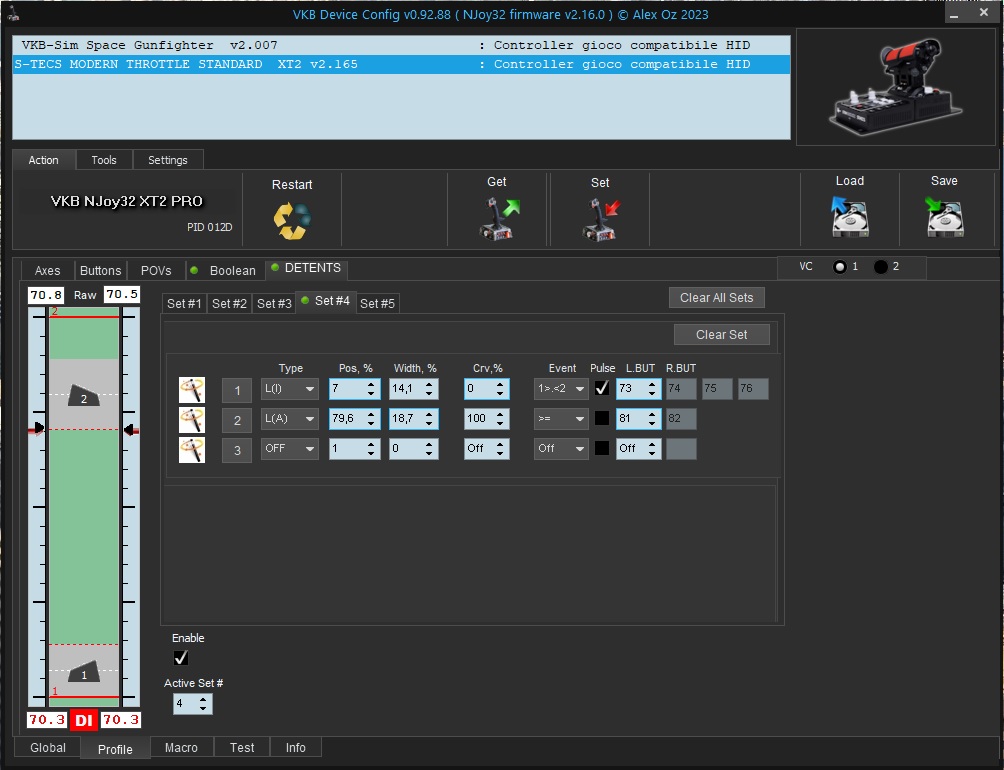Uncheck the Enable detents checkbox

(181, 658)
